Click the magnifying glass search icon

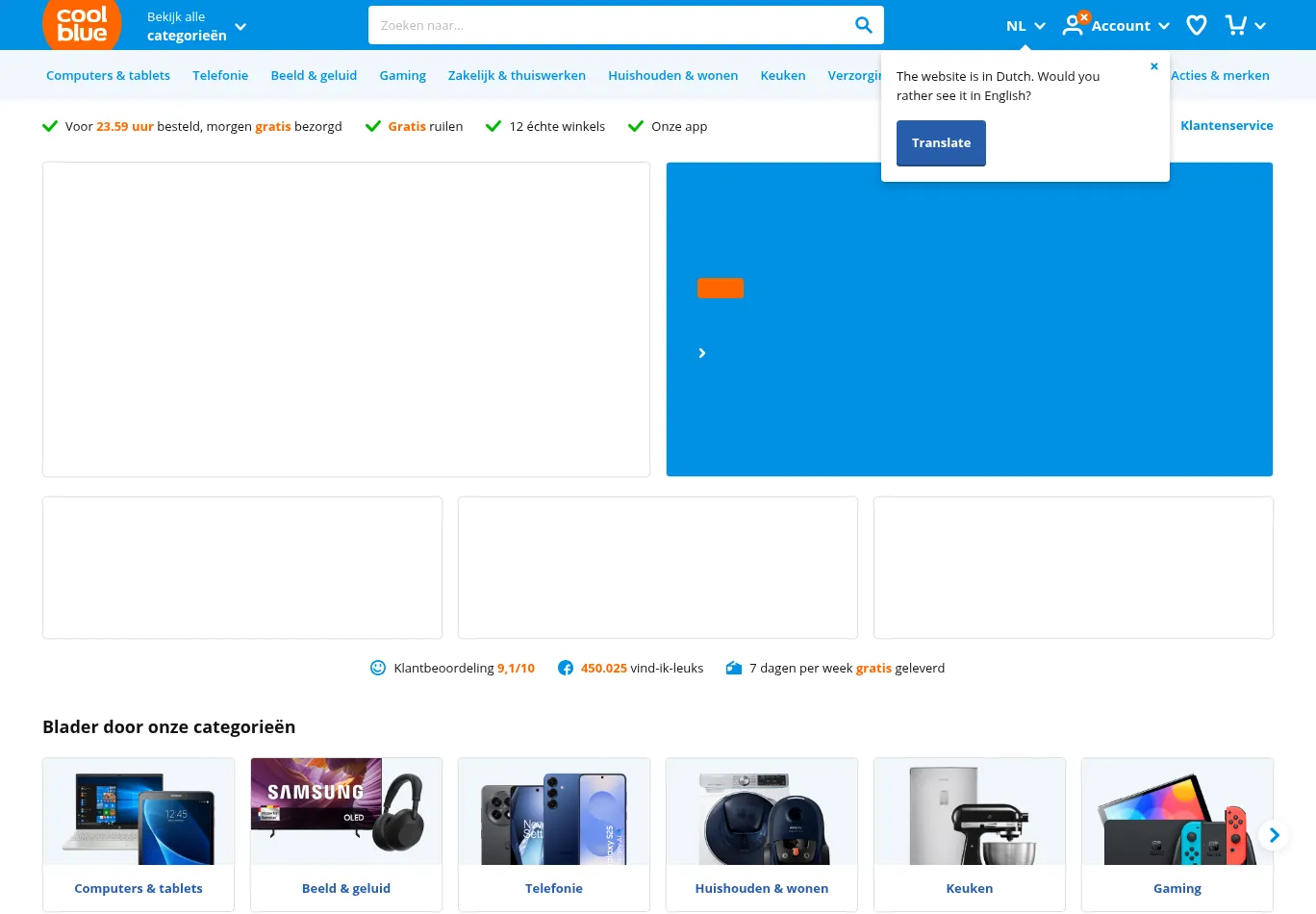[x=863, y=25]
